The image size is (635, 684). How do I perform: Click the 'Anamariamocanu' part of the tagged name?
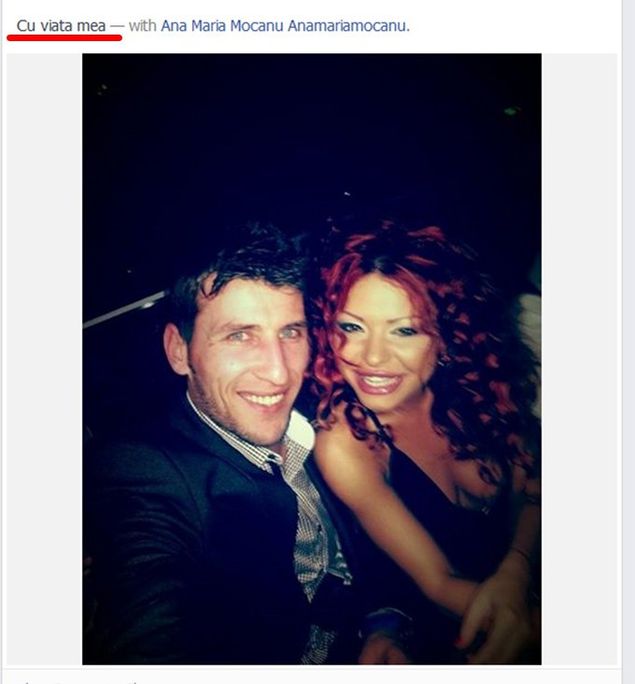click(348, 26)
